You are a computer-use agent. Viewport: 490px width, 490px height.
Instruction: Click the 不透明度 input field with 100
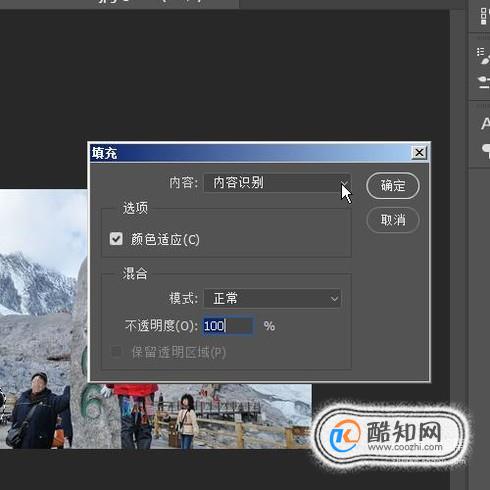tap(228, 326)
